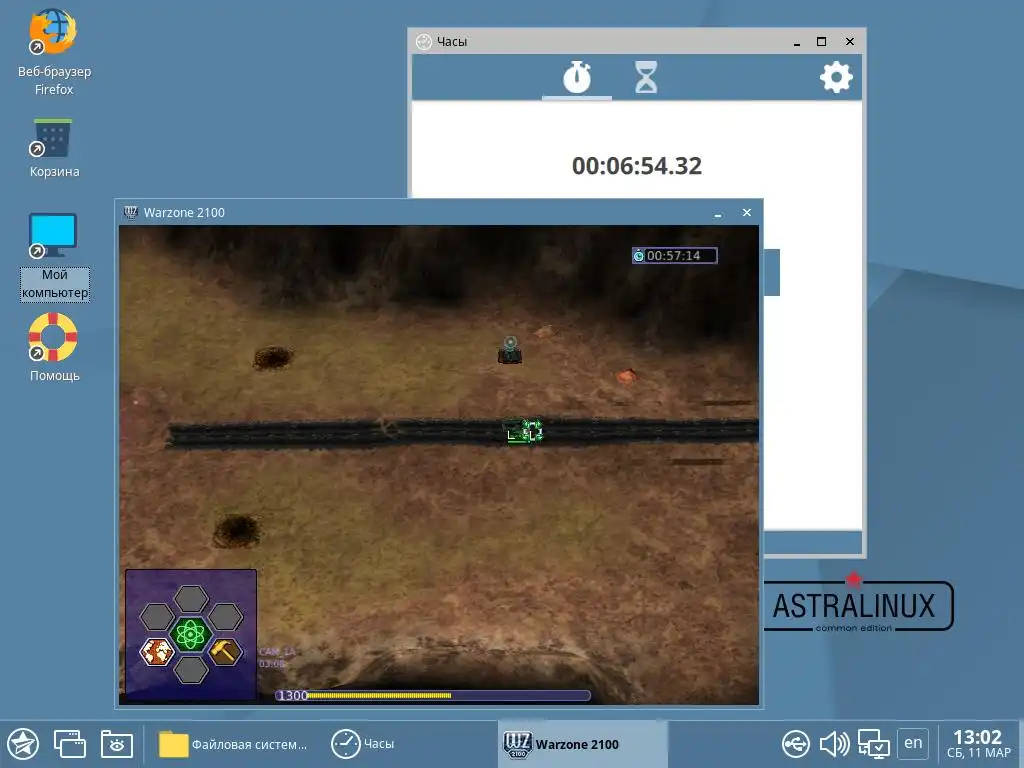Activate Warzone 2100 taskbar button

[x=583, y=744]
